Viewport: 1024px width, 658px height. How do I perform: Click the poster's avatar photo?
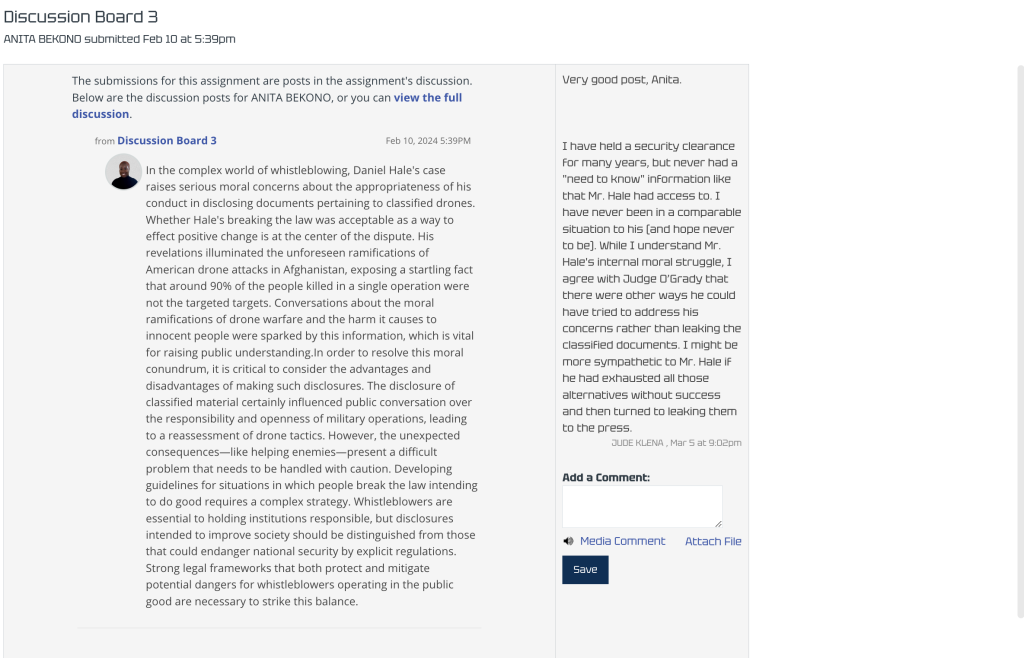[x=123, y=172]
